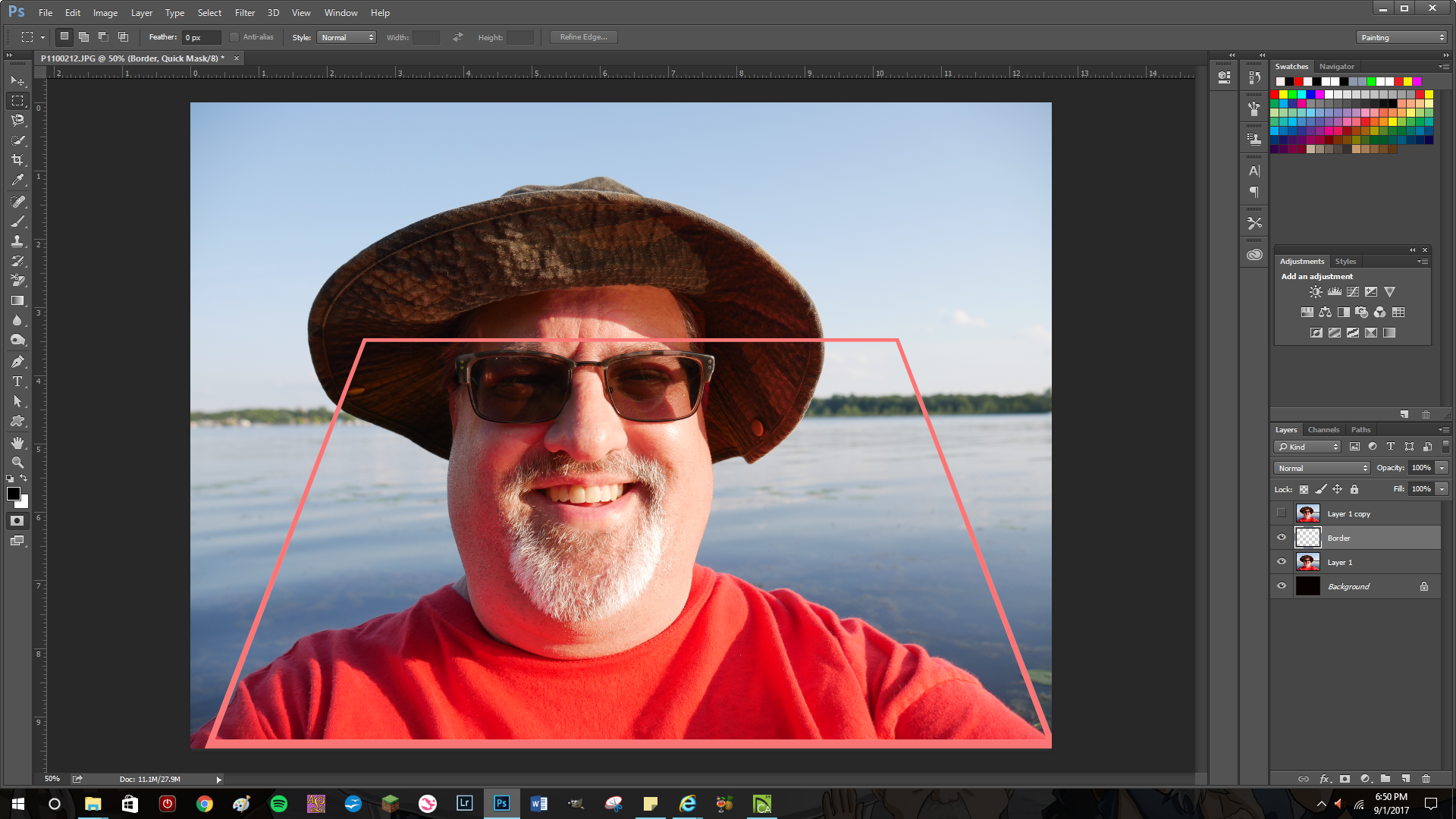Select the Move tool

pos(17,80)
